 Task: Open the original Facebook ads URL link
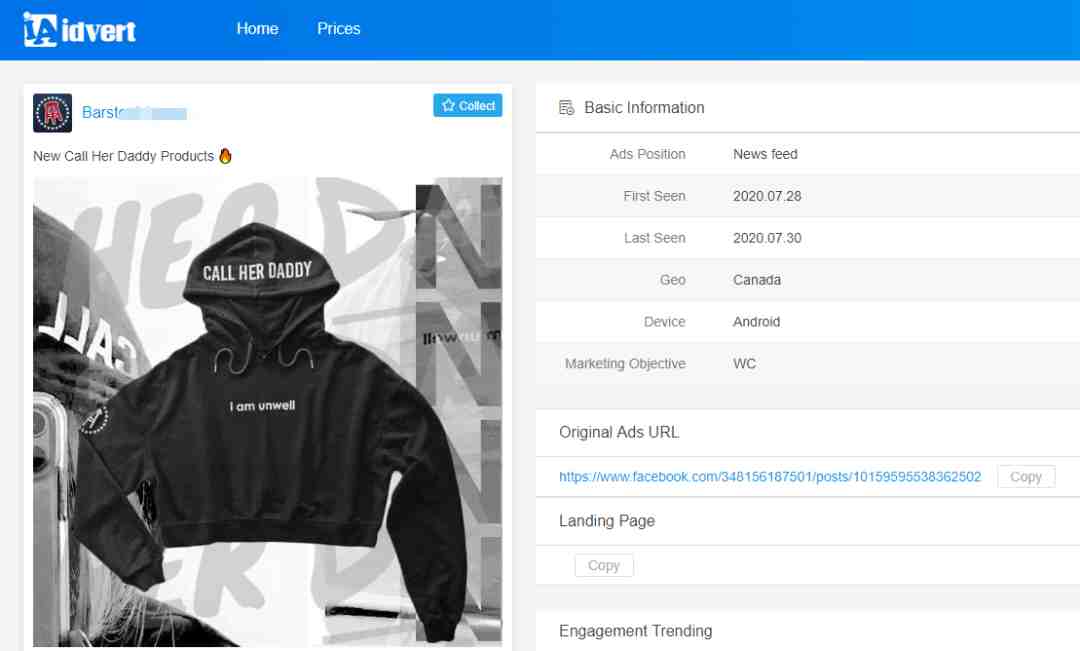pyautogui.click(x=770, y=477)
